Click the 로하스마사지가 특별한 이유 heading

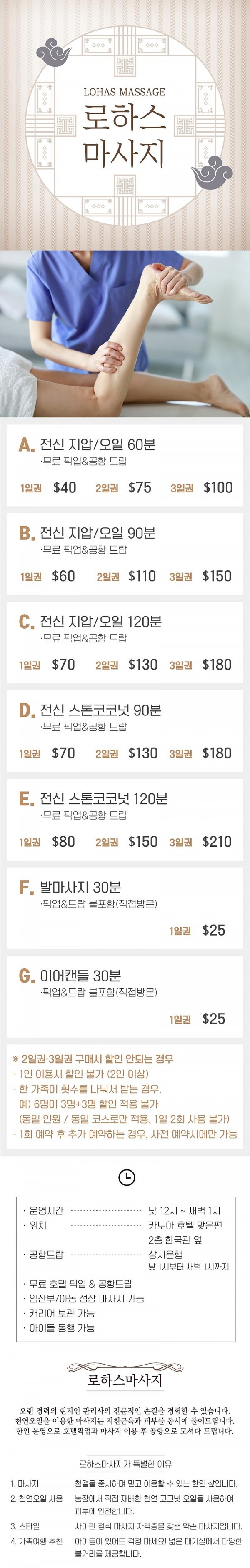click(x=125, y=1464)
